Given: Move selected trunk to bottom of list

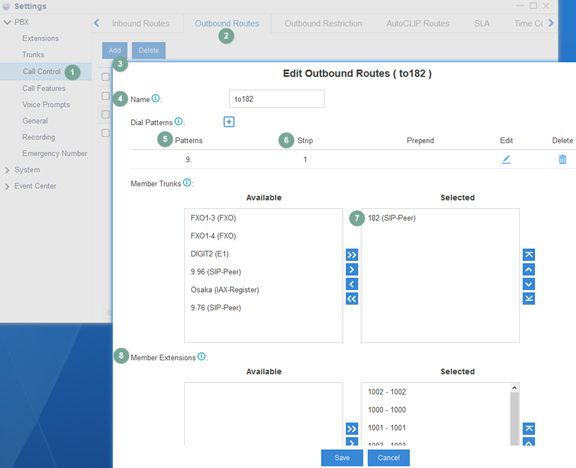Looking at the screenshot, I should click(529, 299).
